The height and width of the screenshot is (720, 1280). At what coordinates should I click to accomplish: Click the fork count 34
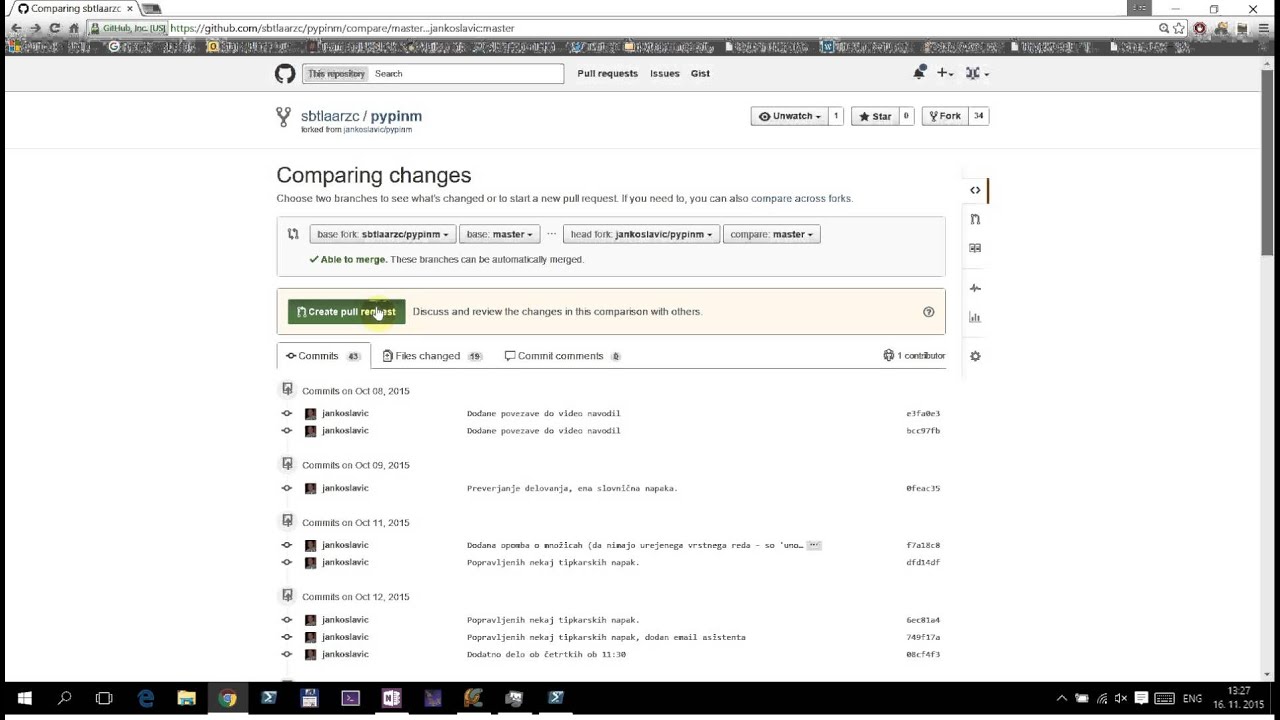979,116
